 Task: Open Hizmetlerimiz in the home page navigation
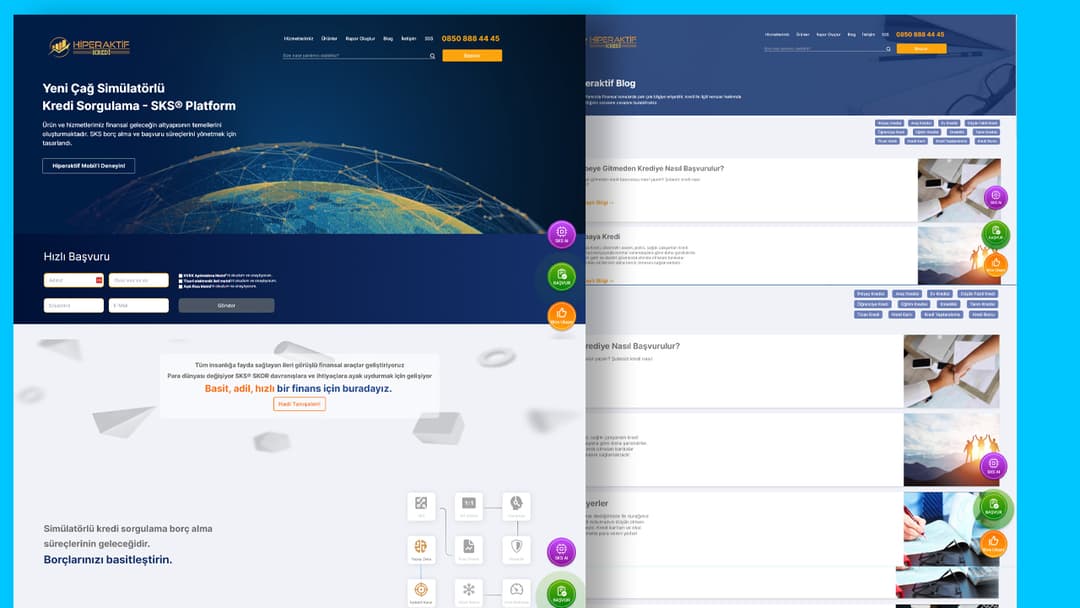tap(298, 39)
